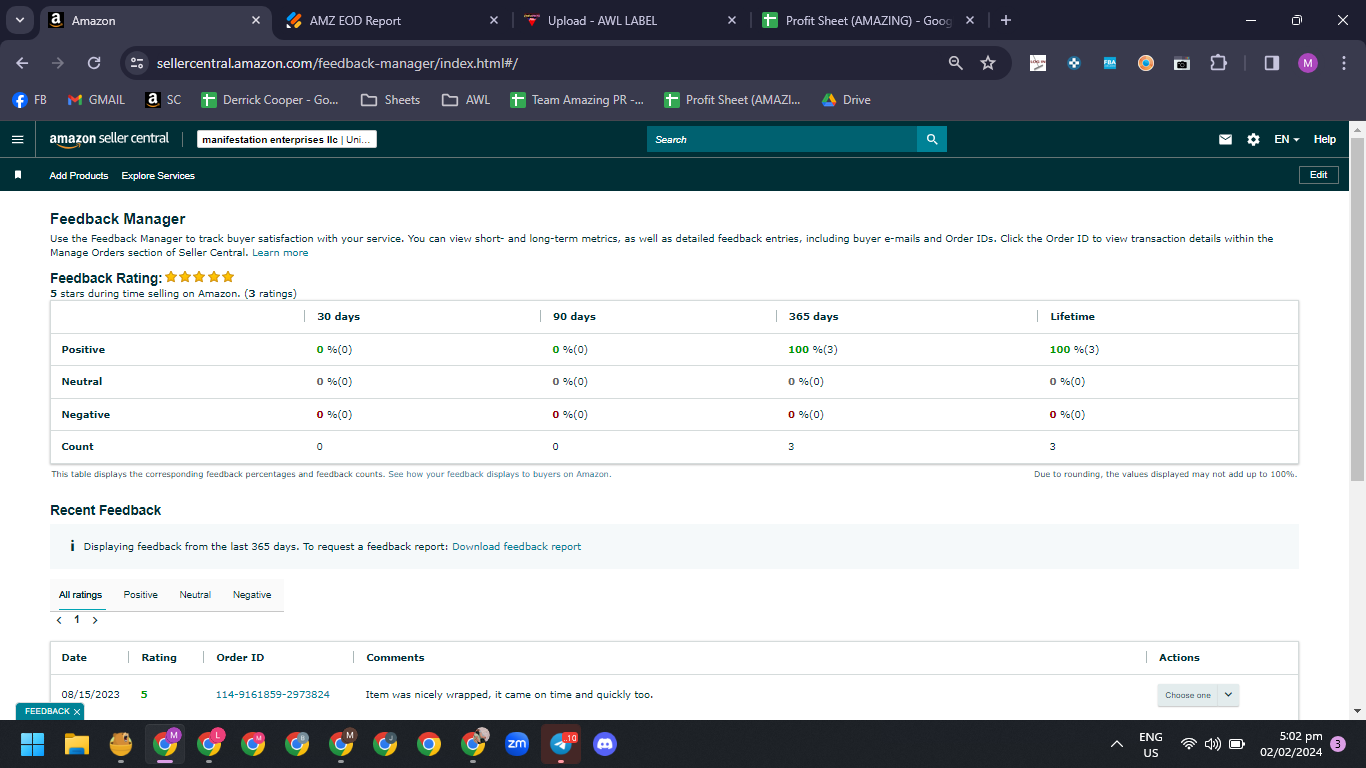Open File Explorer from the taskbar

(77, 744)
